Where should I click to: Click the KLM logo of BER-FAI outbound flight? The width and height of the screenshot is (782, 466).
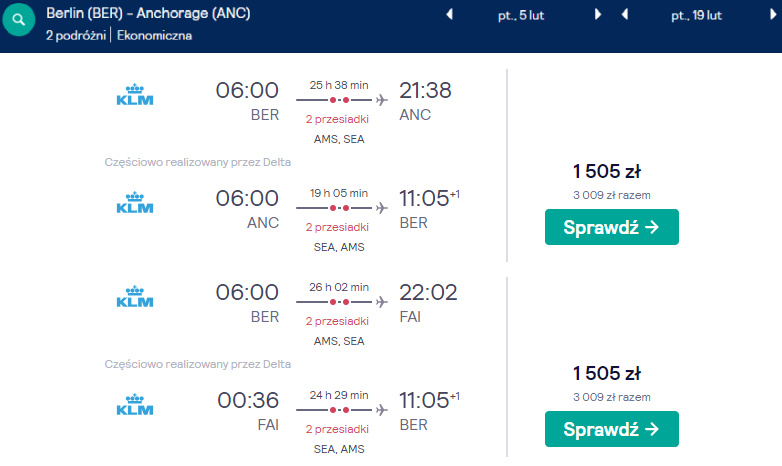coord(135,297)
